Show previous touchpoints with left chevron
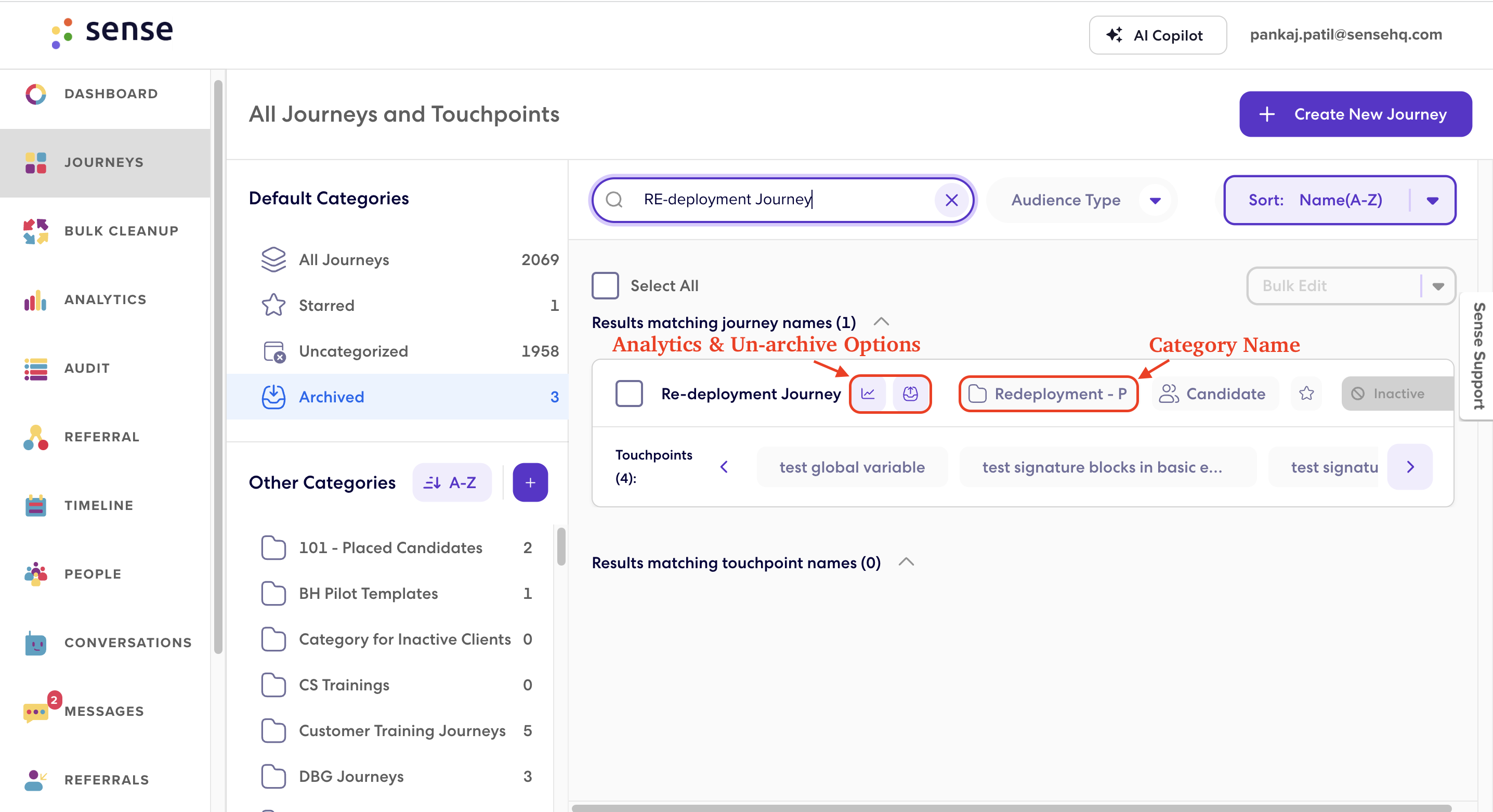 723,467
